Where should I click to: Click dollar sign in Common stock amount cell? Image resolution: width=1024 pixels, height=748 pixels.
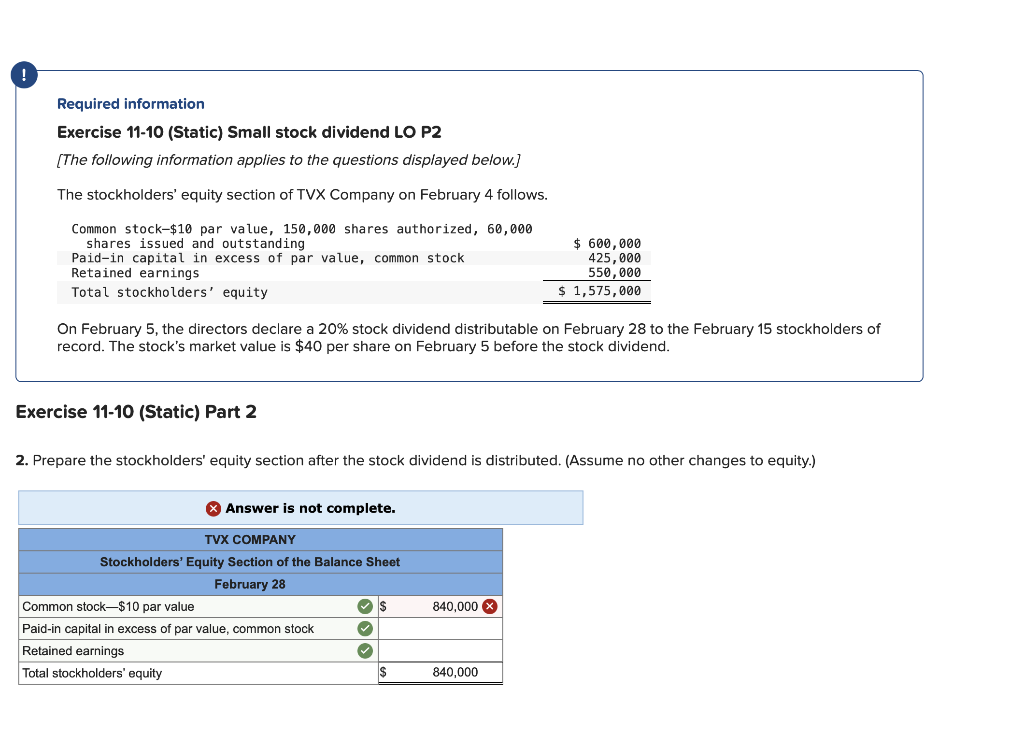[381, 606]
